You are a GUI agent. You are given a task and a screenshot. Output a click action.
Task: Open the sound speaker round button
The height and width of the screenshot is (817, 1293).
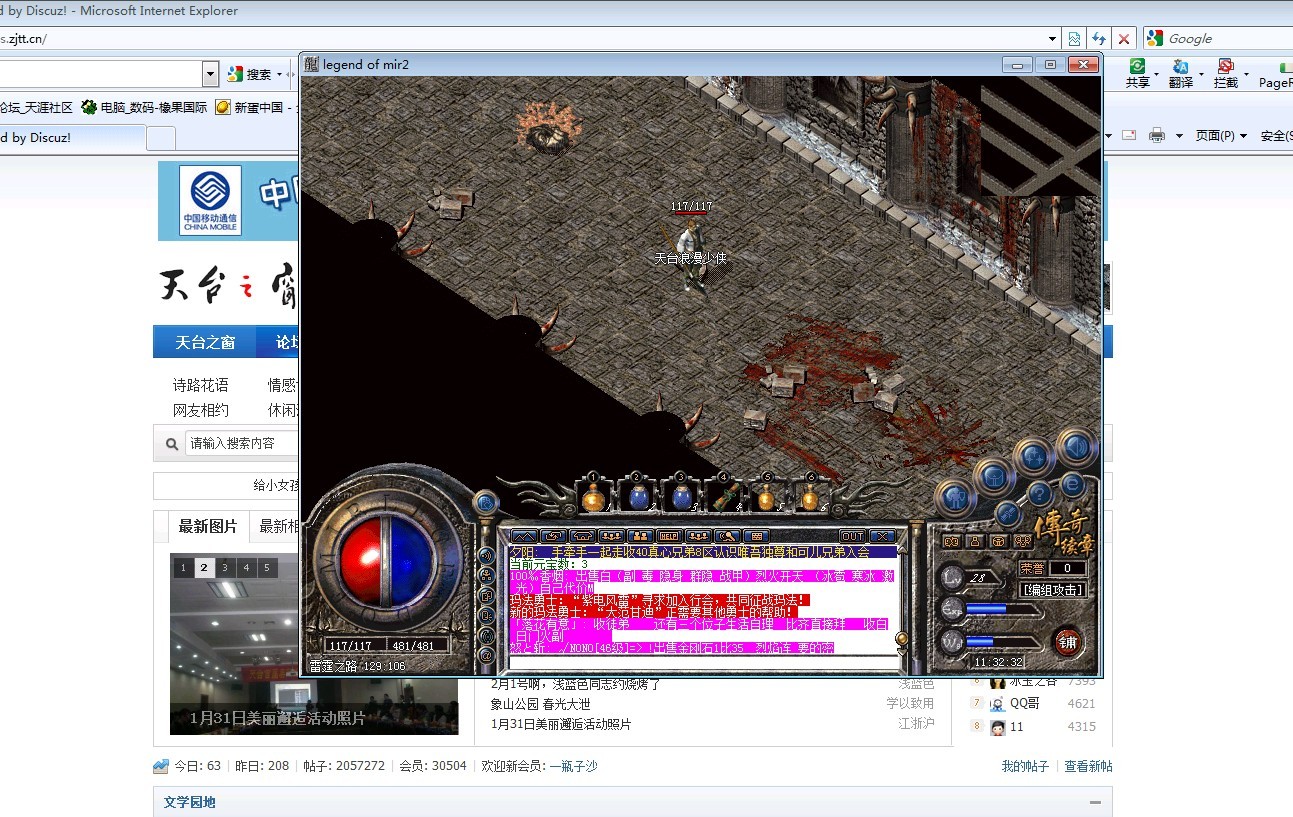pyautogui.click(x=1076, y=449)
